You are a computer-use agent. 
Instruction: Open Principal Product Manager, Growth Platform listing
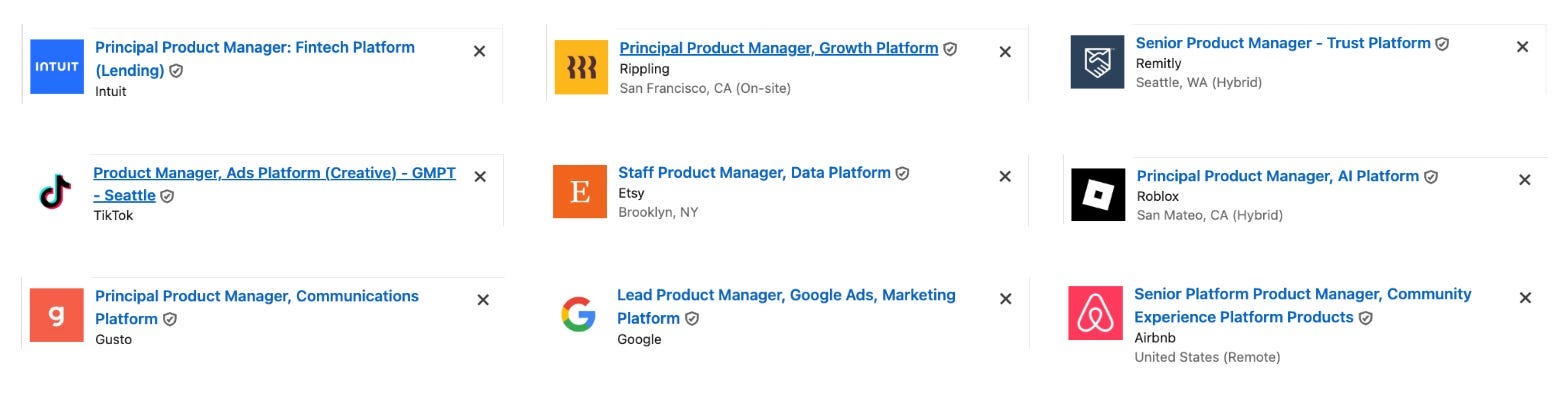779,48
